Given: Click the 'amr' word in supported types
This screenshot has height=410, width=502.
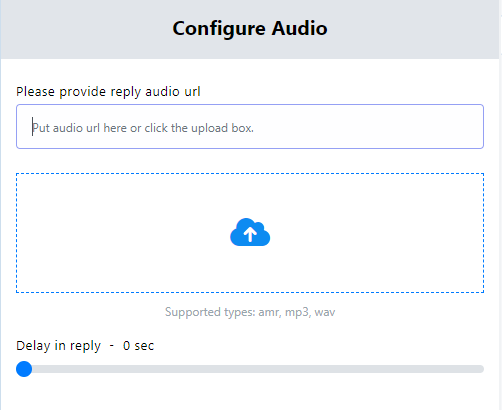Looking at the screenshot, I should point(269,313).
